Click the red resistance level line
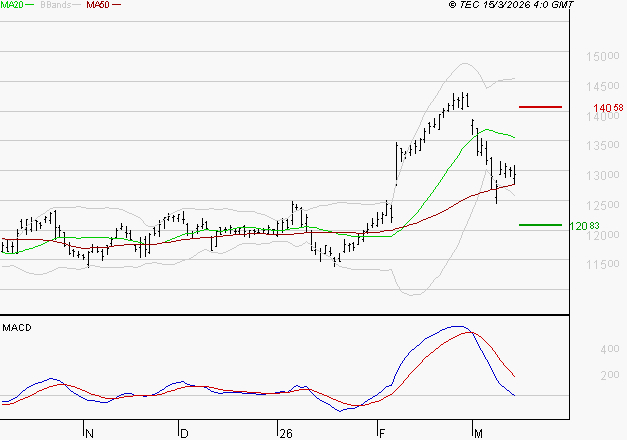 coord(540,107)
